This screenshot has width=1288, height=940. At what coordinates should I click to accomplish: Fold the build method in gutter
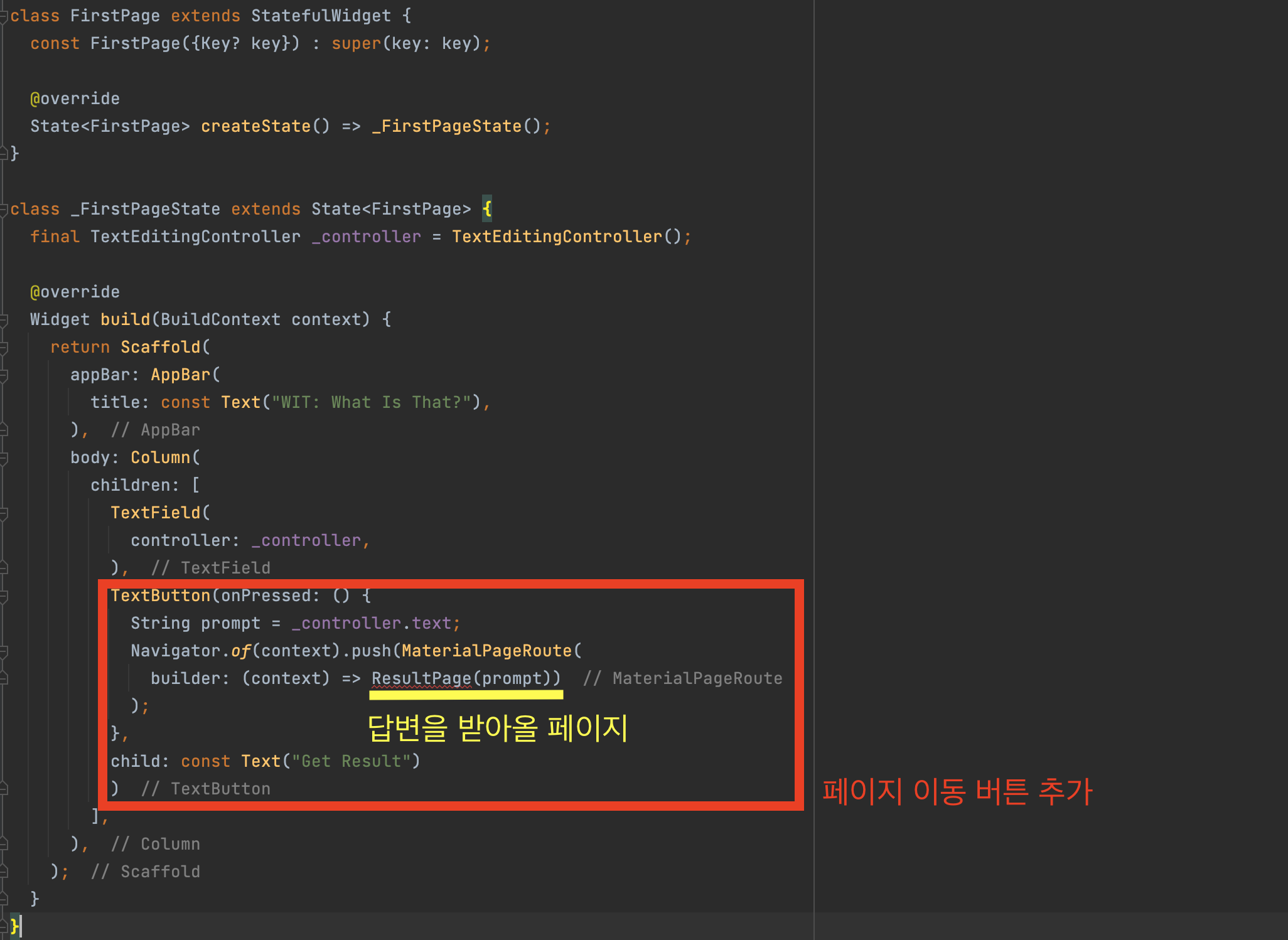tap(4, 320)
